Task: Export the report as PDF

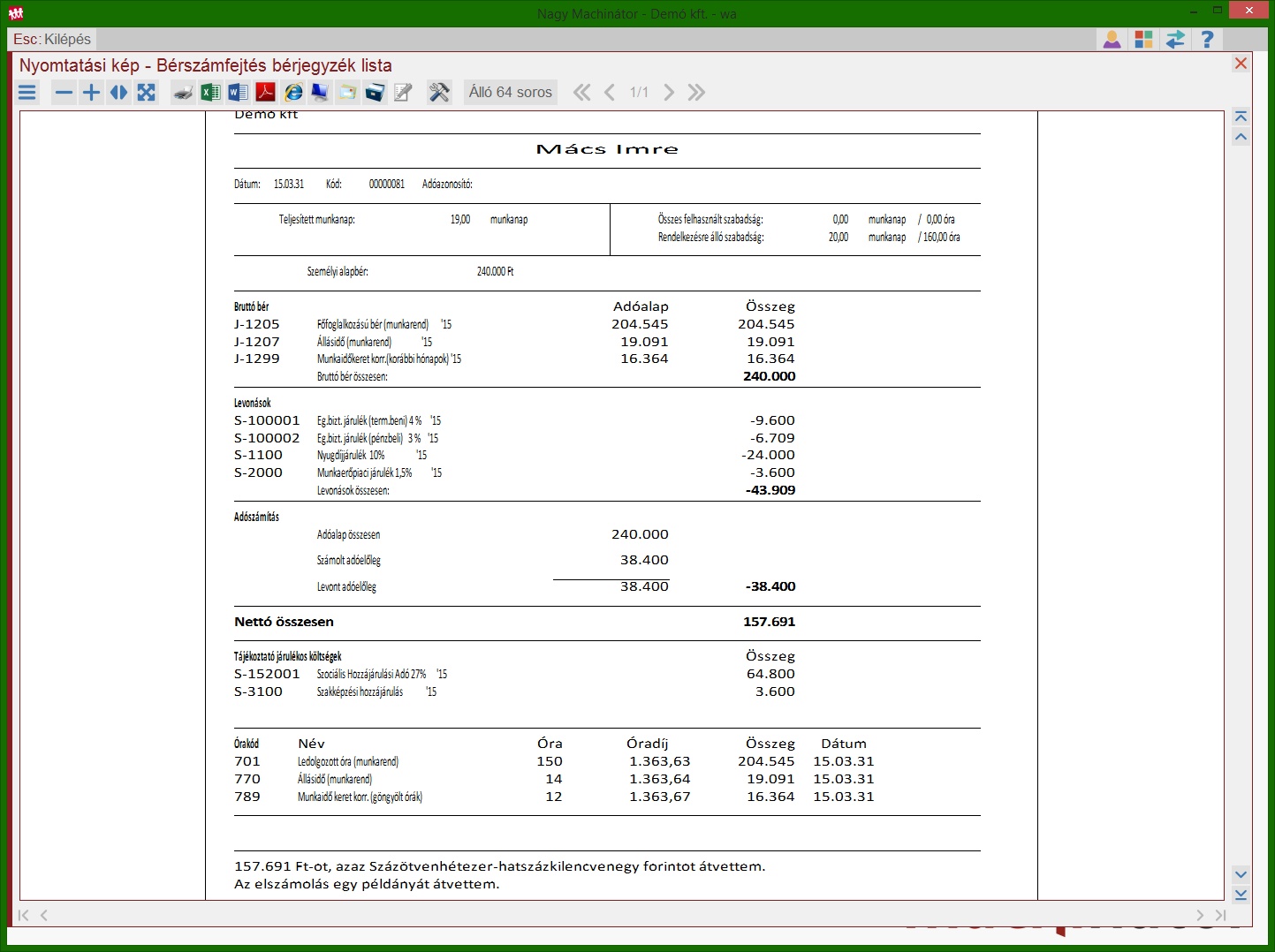Action: [265, 93]
